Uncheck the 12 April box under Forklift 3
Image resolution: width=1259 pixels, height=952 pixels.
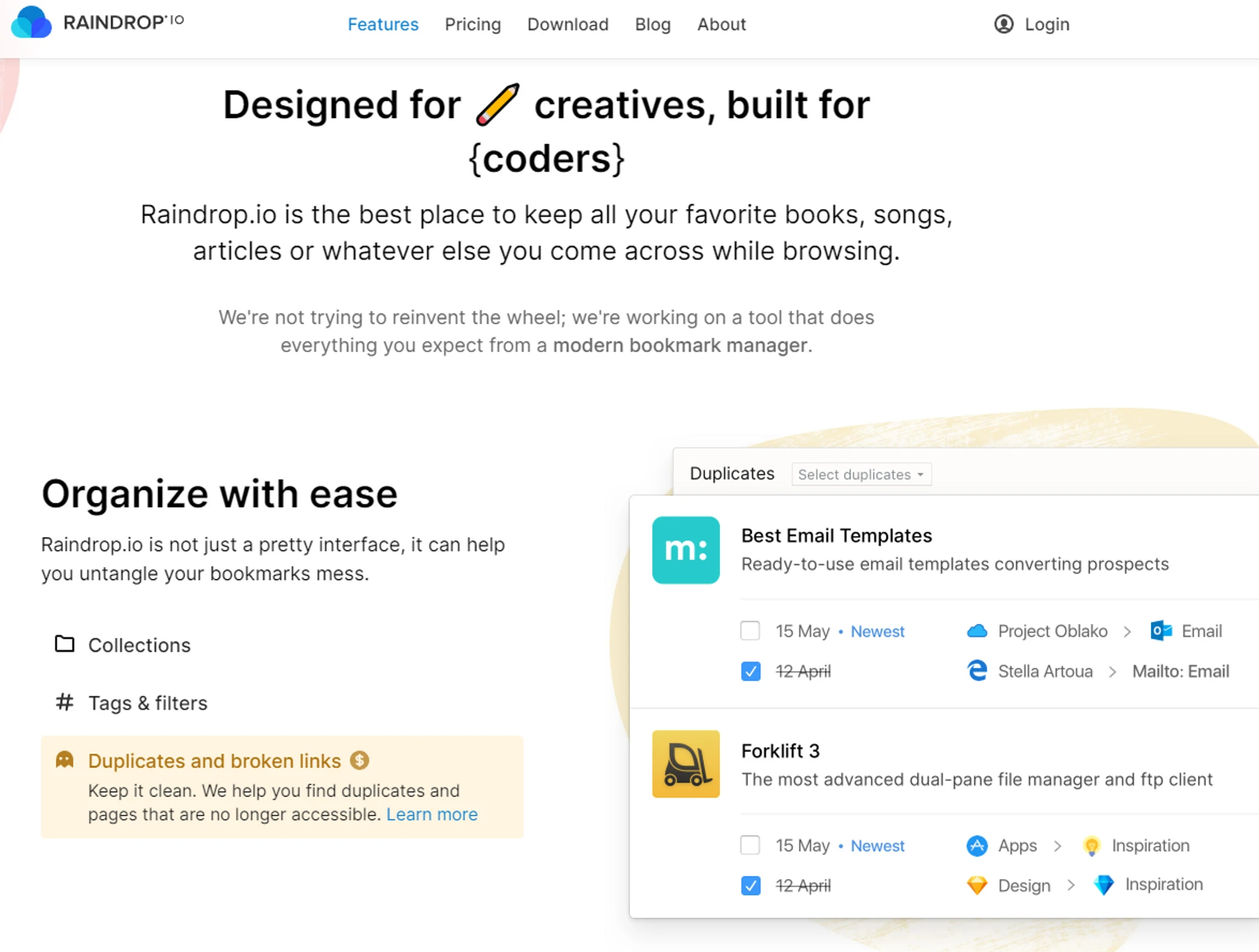click(x=750, y=886)
